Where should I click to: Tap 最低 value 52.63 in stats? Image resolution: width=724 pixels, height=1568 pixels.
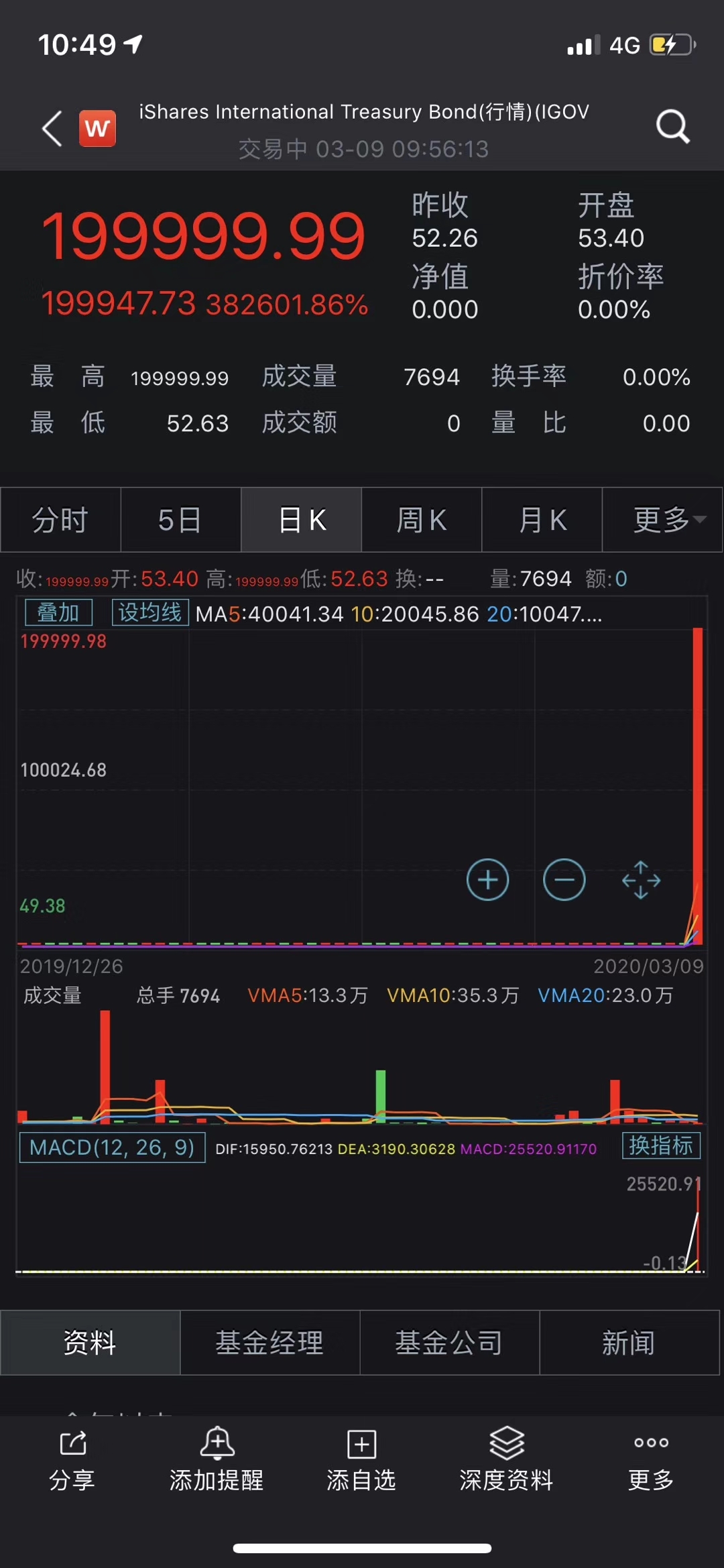pos(198,424)
